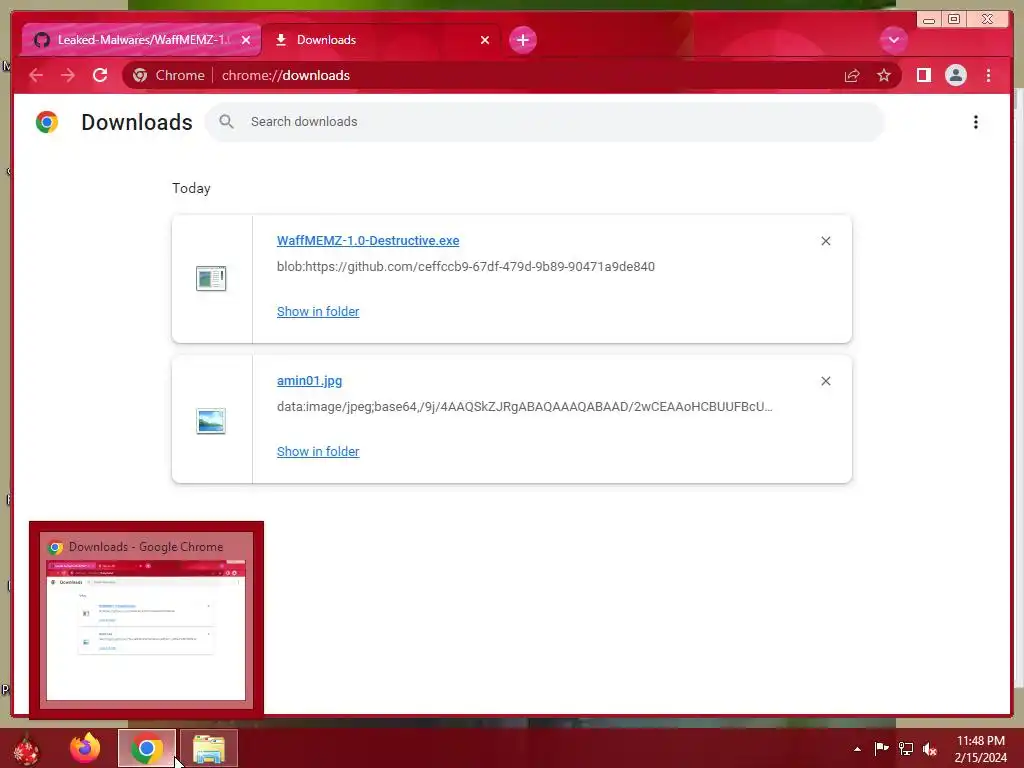Open the tab search dropdown arrow

coord(893,40)
